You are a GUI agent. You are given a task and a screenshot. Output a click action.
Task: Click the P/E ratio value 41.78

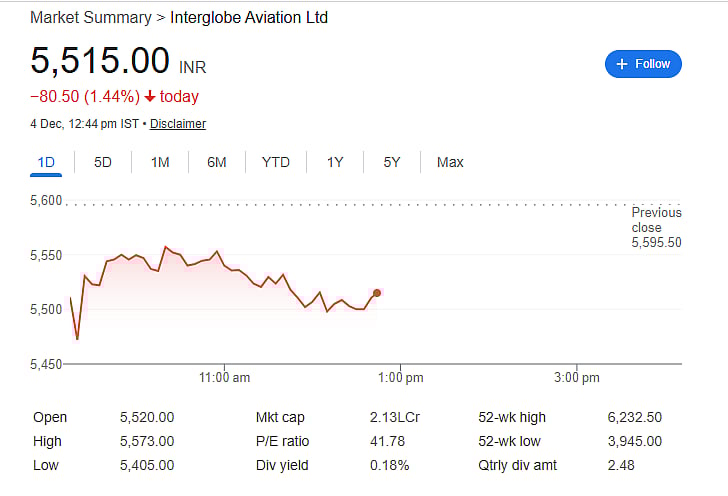click(x=387, y=441)
